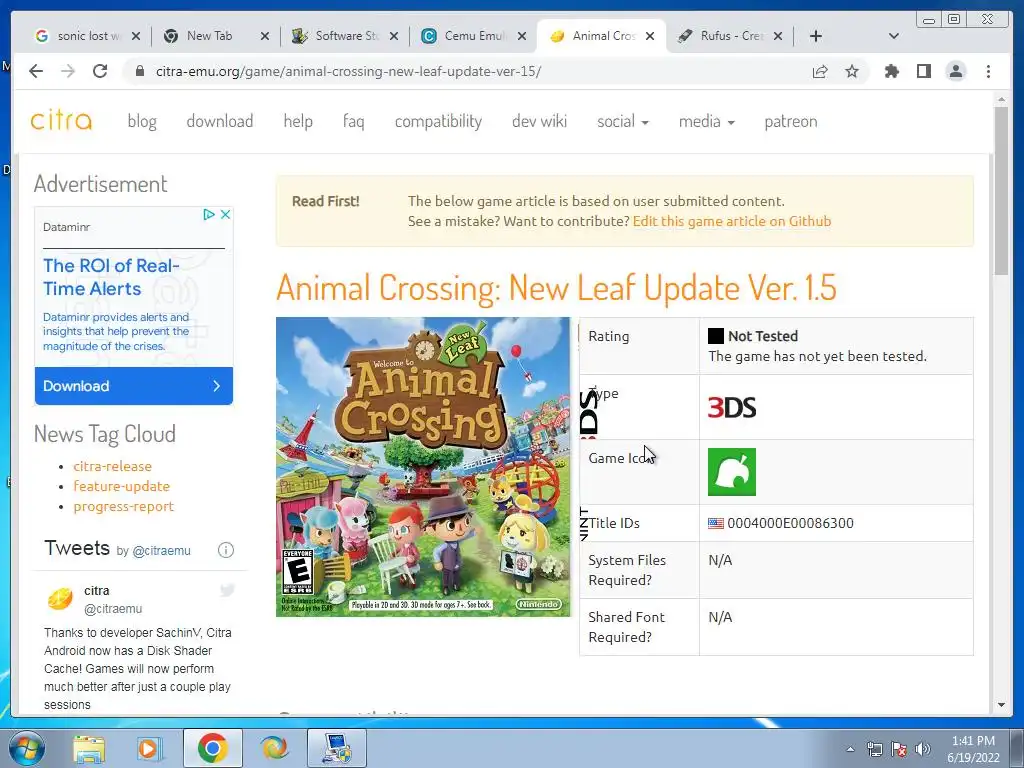Share this page via address bar icon

tap(820, 71)
